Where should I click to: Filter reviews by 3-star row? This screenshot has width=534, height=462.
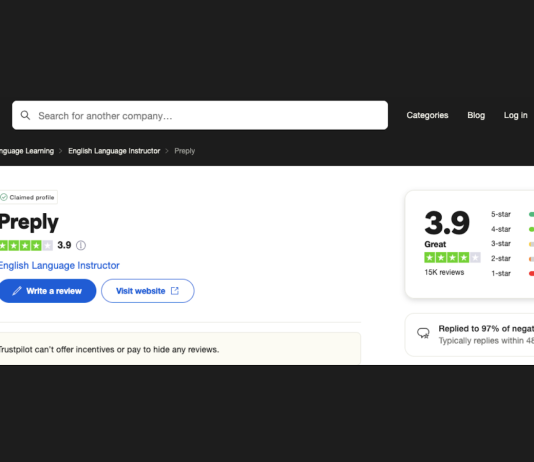click(512, 244)
